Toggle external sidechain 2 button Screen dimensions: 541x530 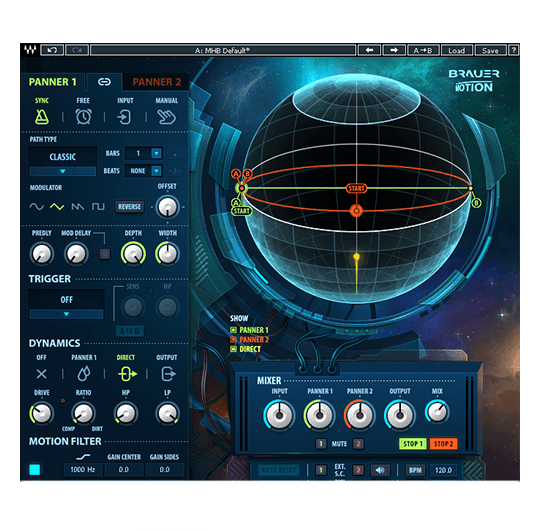[358, 470]
